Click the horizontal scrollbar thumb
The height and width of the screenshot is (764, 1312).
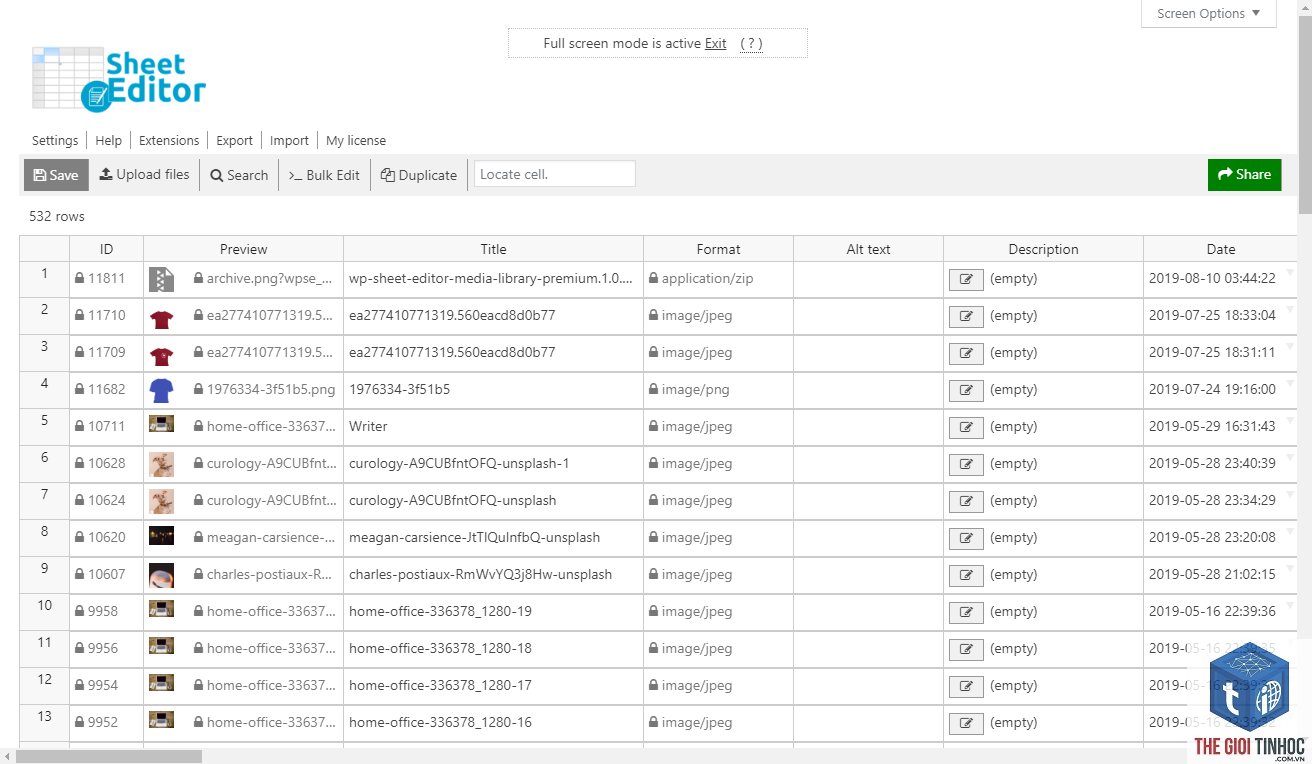coord(109,757)
